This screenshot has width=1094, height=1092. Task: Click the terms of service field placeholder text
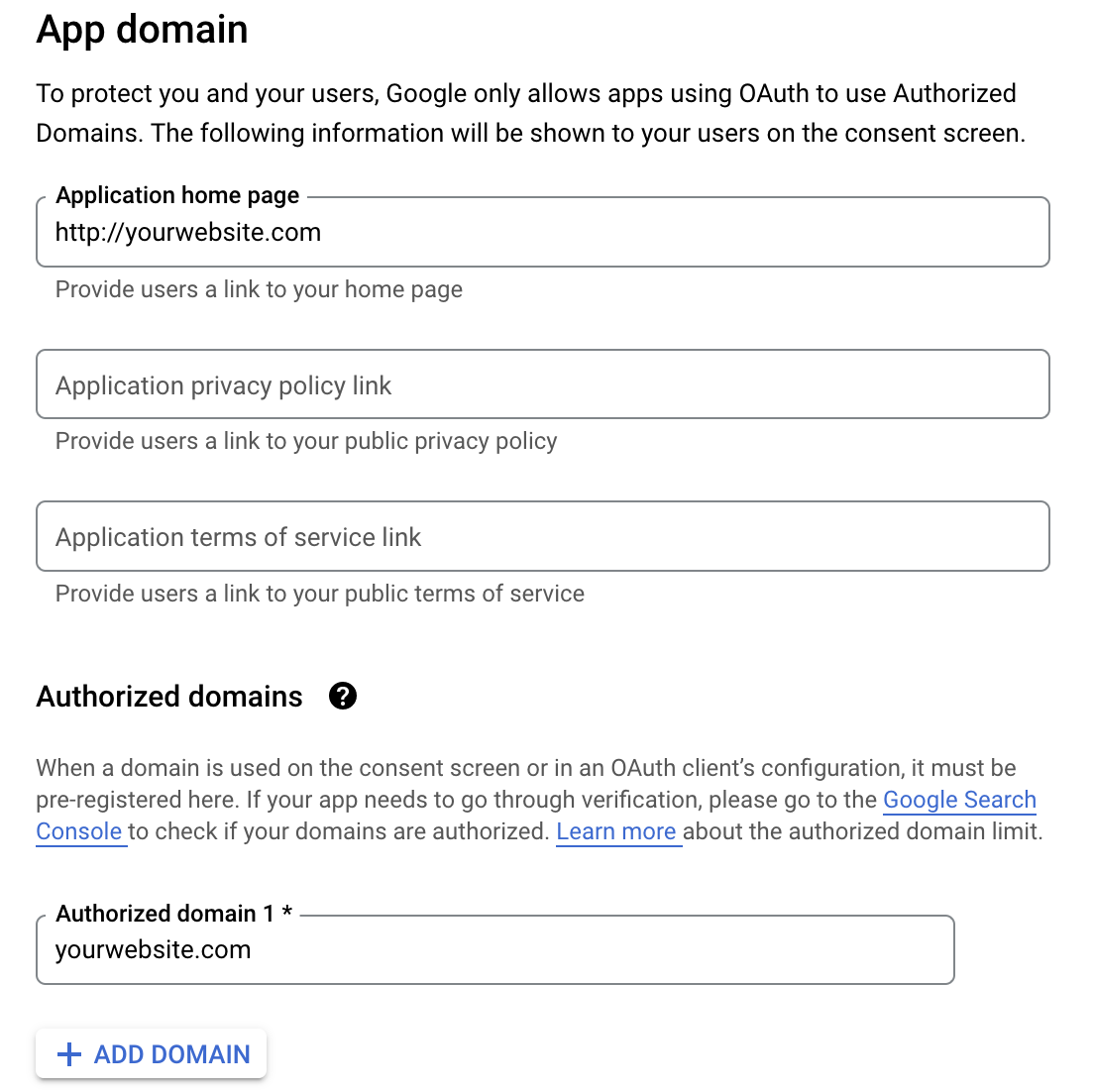click(238, 536)
